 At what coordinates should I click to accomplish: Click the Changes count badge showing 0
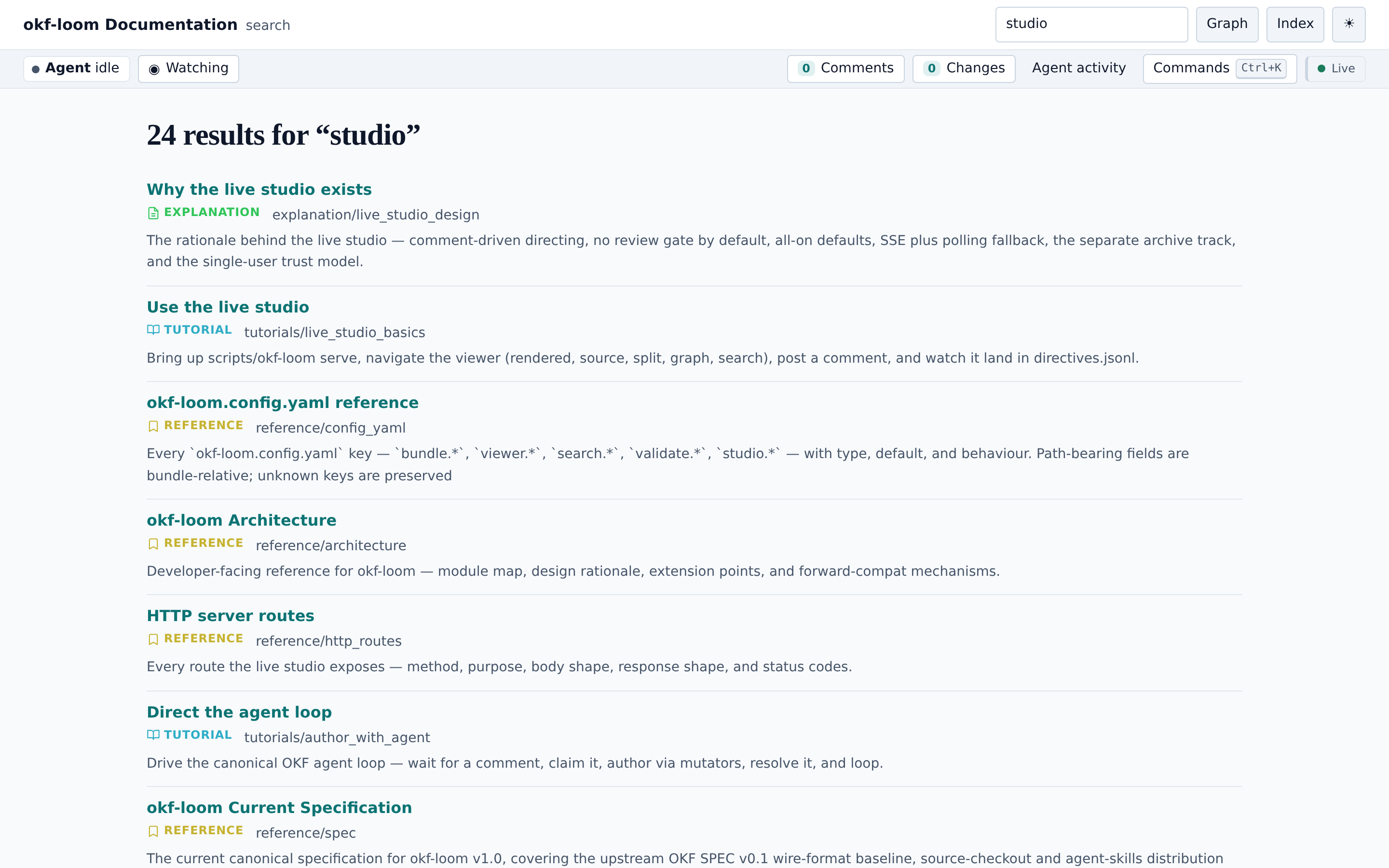[932, 68]
